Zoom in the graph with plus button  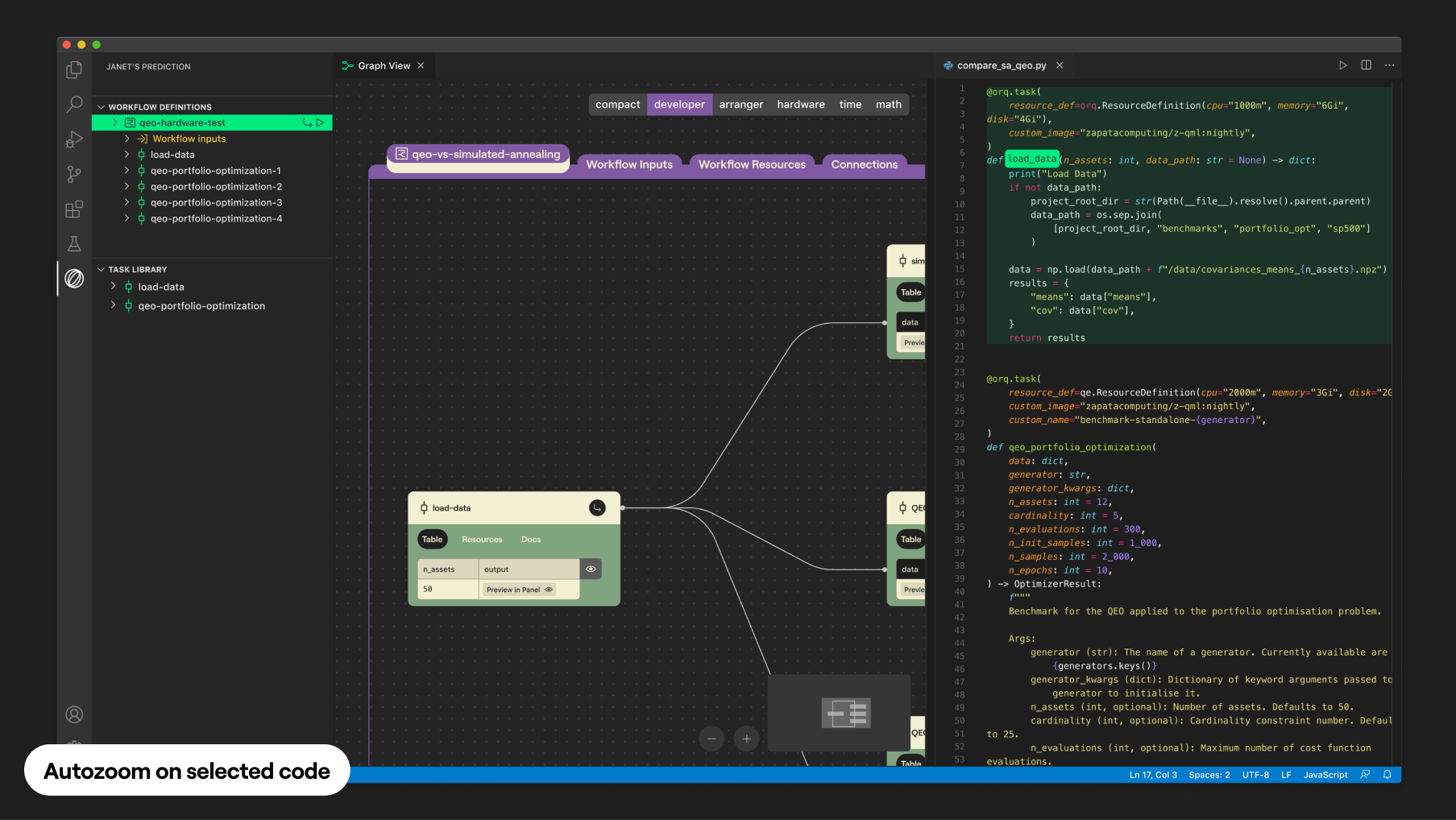pyautogui.click(x=747, y=739)
